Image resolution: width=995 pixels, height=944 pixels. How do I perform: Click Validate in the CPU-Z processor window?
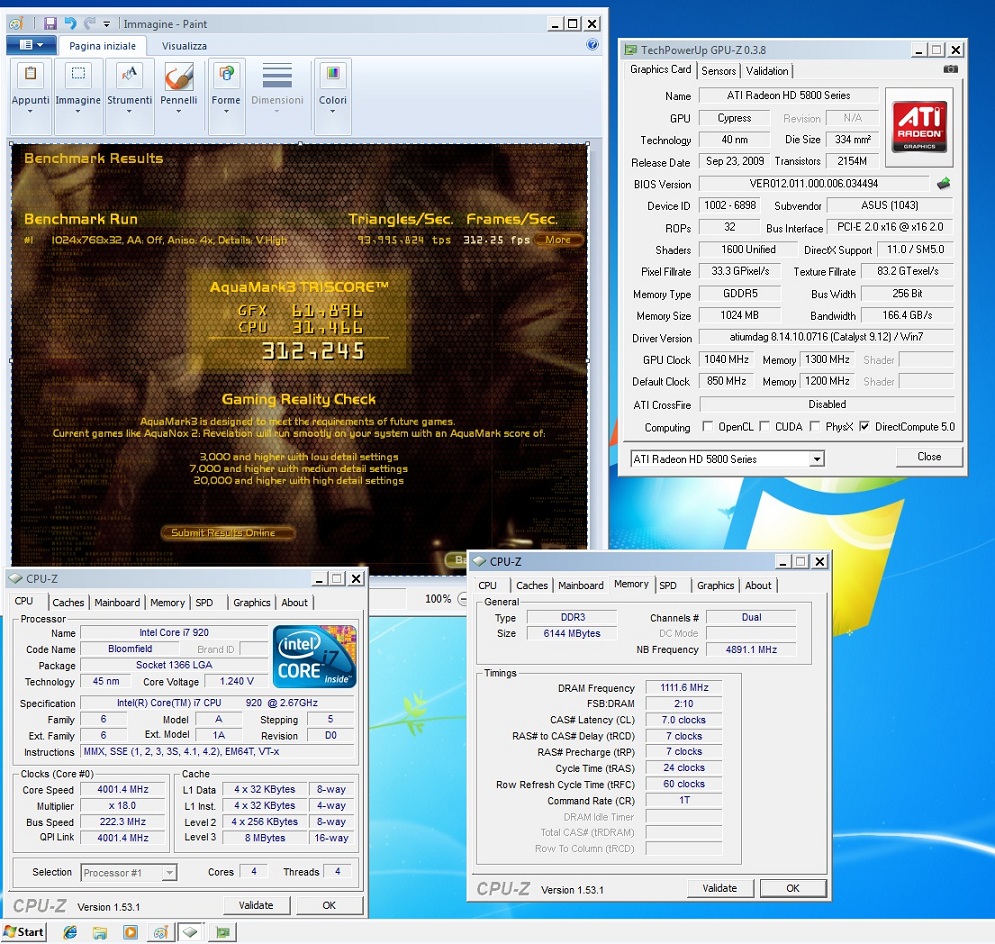point(256,905)
